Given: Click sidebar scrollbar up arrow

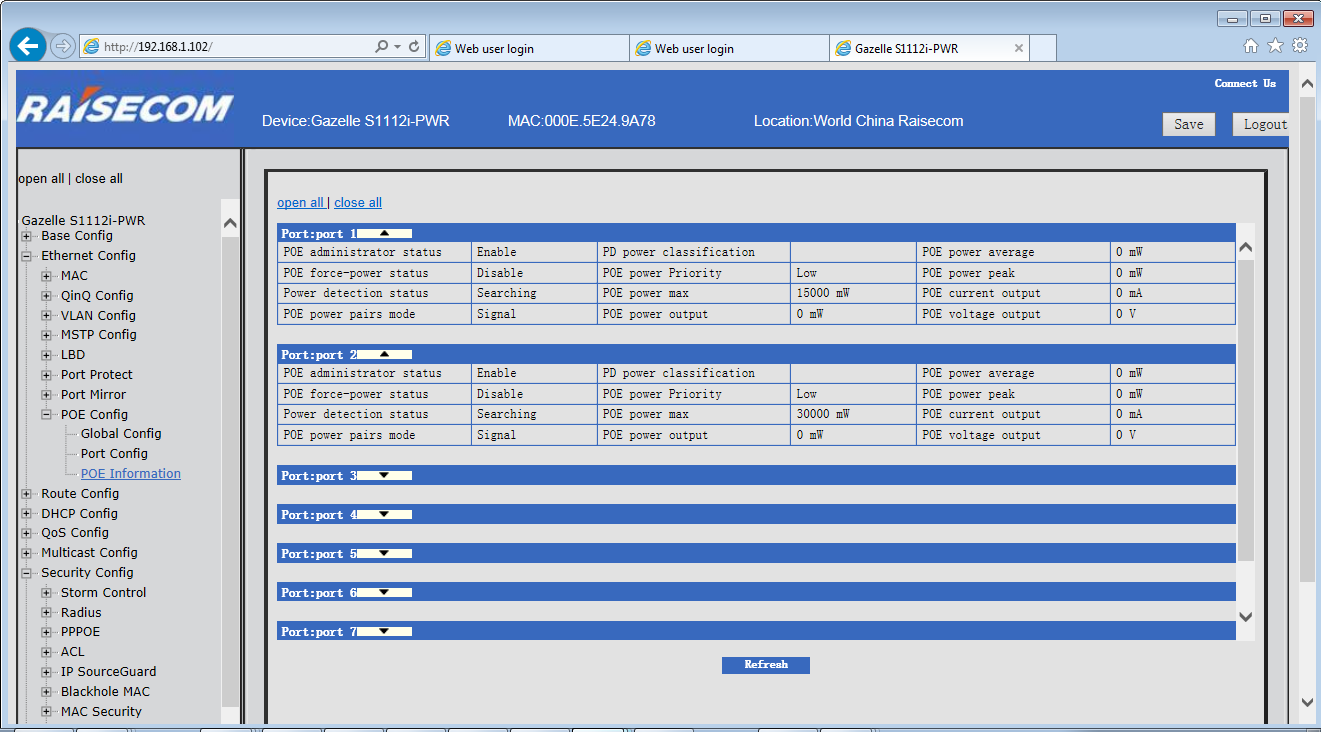Looking at the screenshot, I should click(x=230, y=223).
